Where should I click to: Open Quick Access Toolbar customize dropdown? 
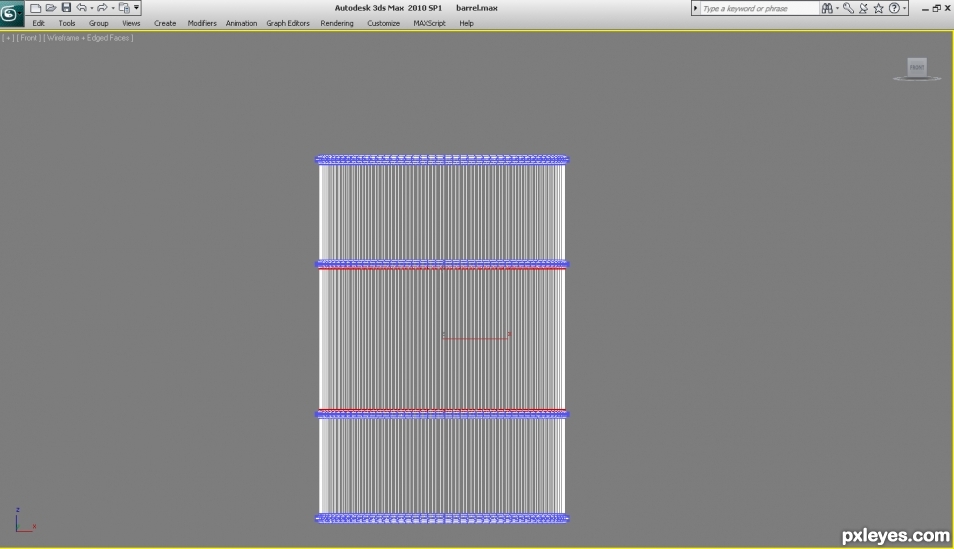click(x=136, y=8)
